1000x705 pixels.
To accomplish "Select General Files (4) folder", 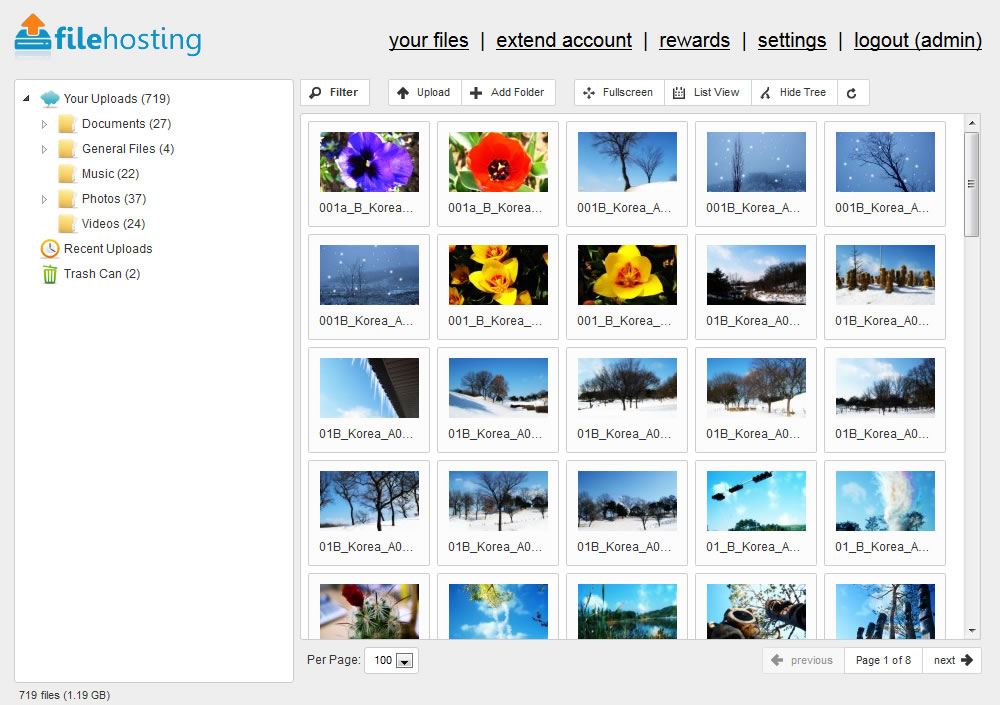I will point(128,149).
